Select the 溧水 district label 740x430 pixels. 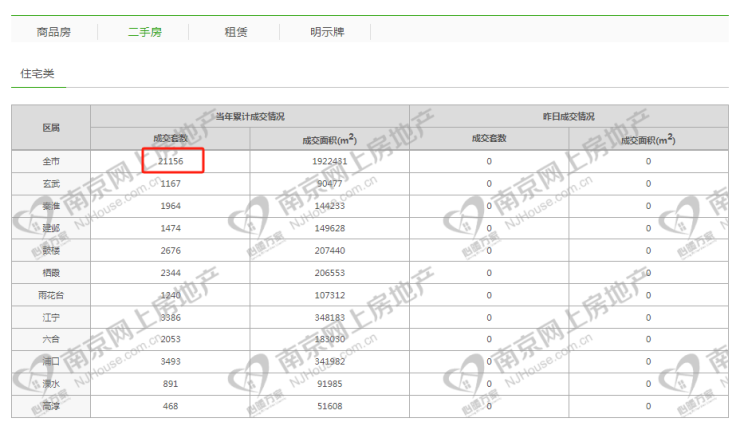(51, 384)
